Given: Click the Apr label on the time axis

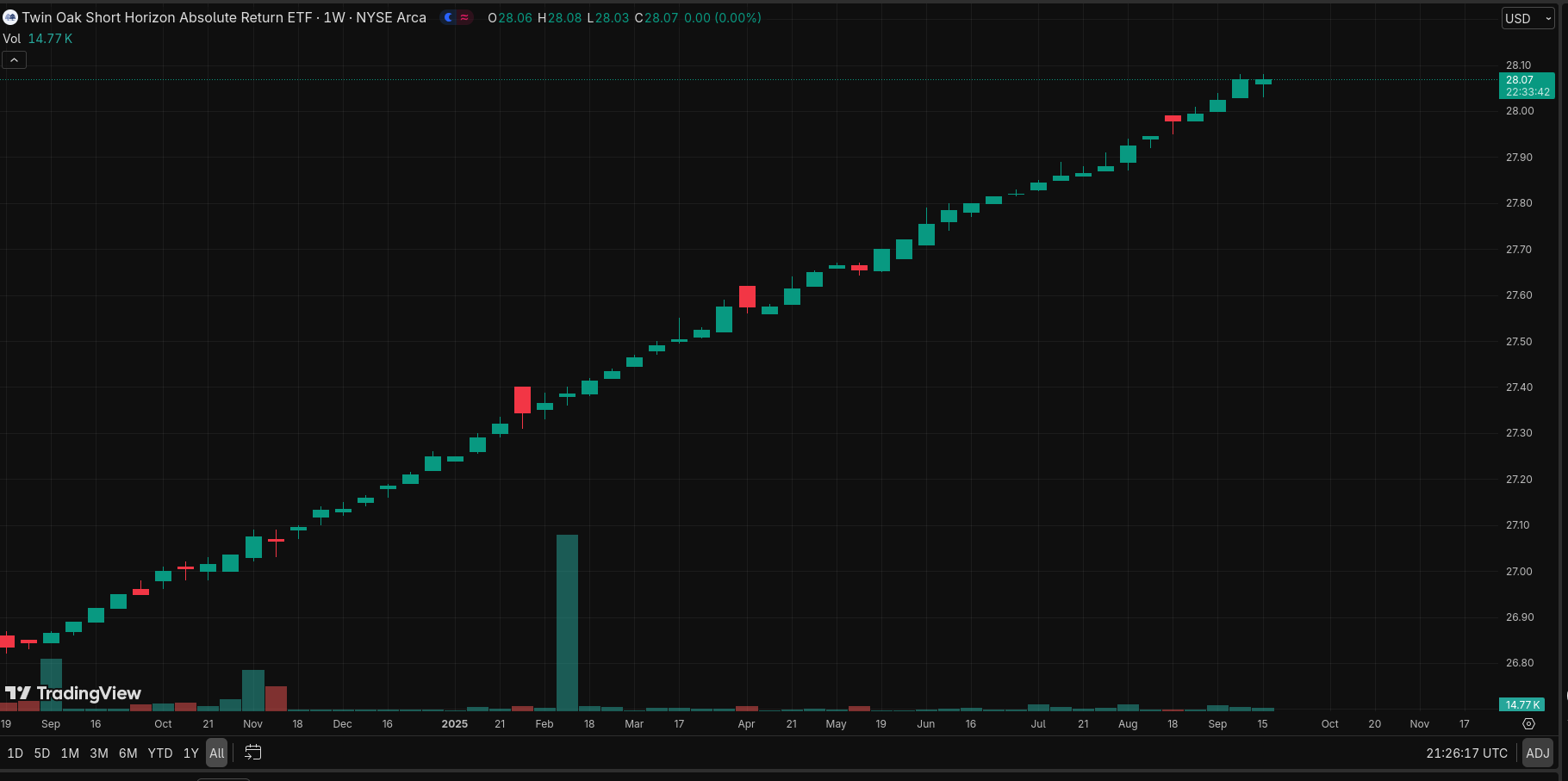Looking at the screenshot, I should (x=746, y=724).
